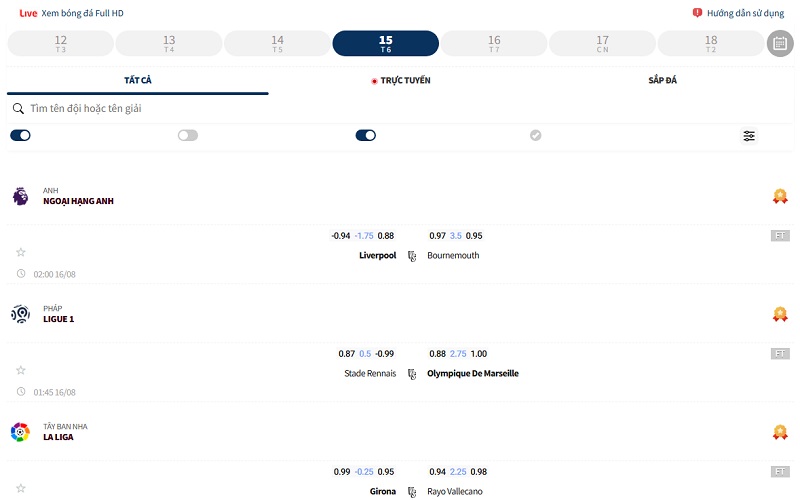This screenshot has width=800, height=500.
Task: Click the Ngoại Hạng Anh award badge
Action: coord(780,196)
